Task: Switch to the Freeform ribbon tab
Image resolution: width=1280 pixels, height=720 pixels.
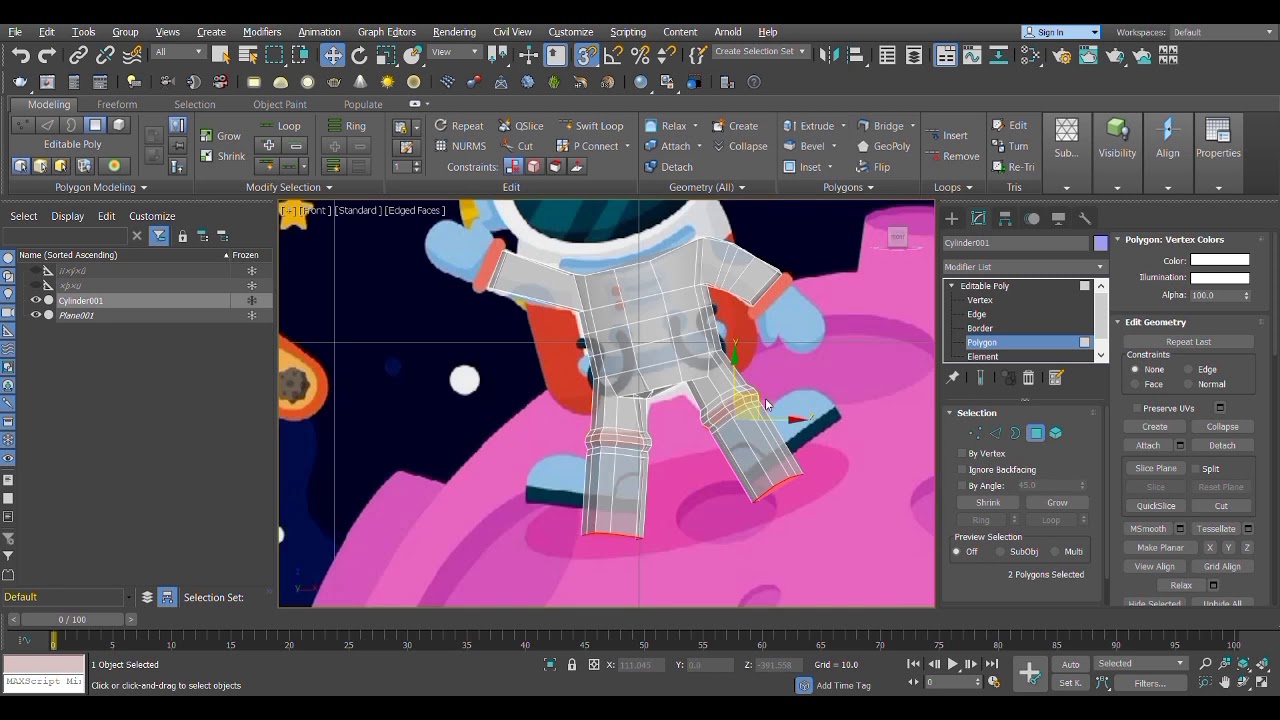Action: click(x=117, y=104)
